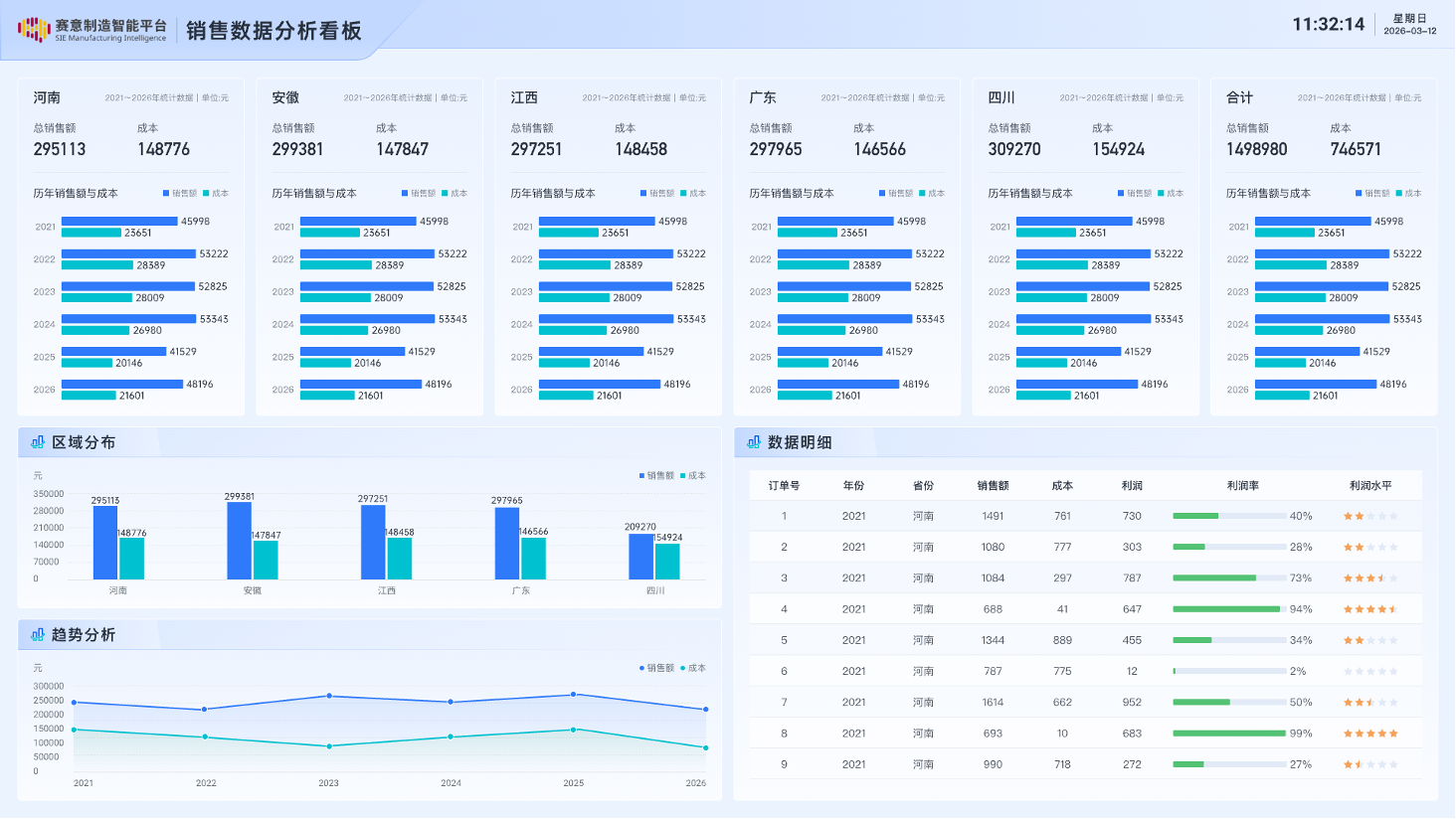
Task: Toggle 销售额 legend in the 合计 card
Action: click(x=1372, y=194)
